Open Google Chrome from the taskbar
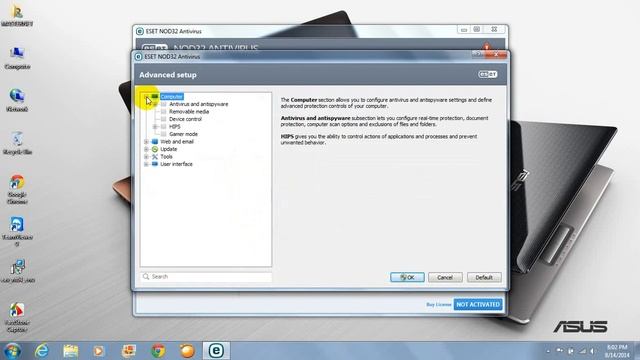Viewport: 640px width, 360px height. pyautogui.click(x=158, y=351)
